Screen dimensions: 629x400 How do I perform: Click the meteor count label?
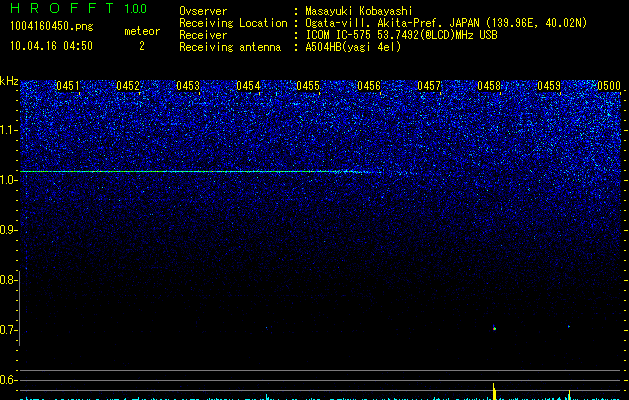point(142,31)
